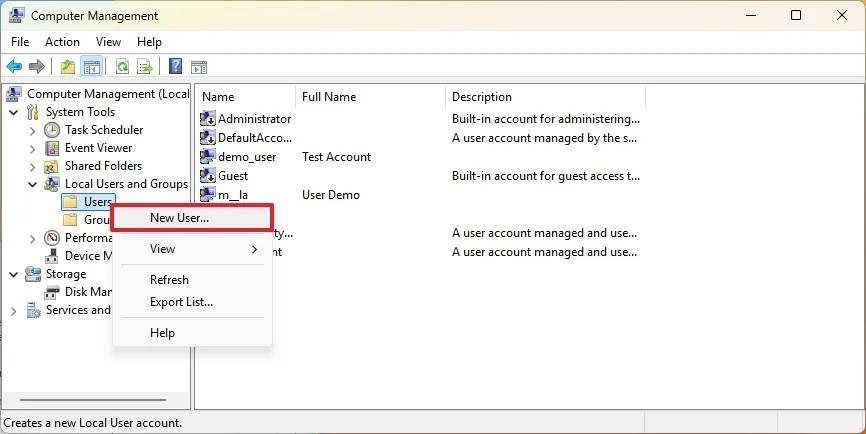
Task: Click the Storage icon in tree
Action: (x=33, y=274)
